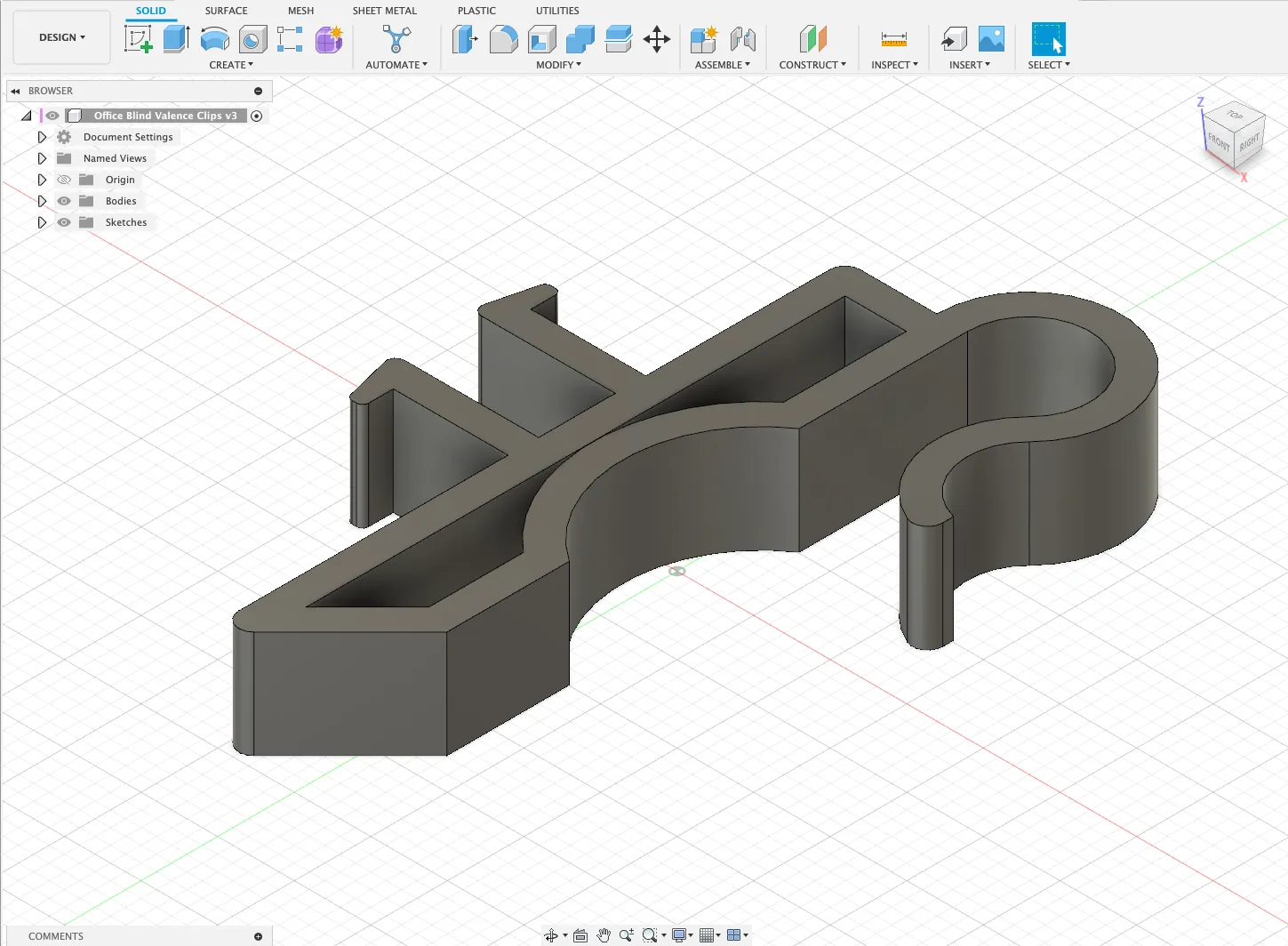Activate Office Blind Valence Clips v3 radio button
The height and width of the screenshot is (946, 1288).
257,116
